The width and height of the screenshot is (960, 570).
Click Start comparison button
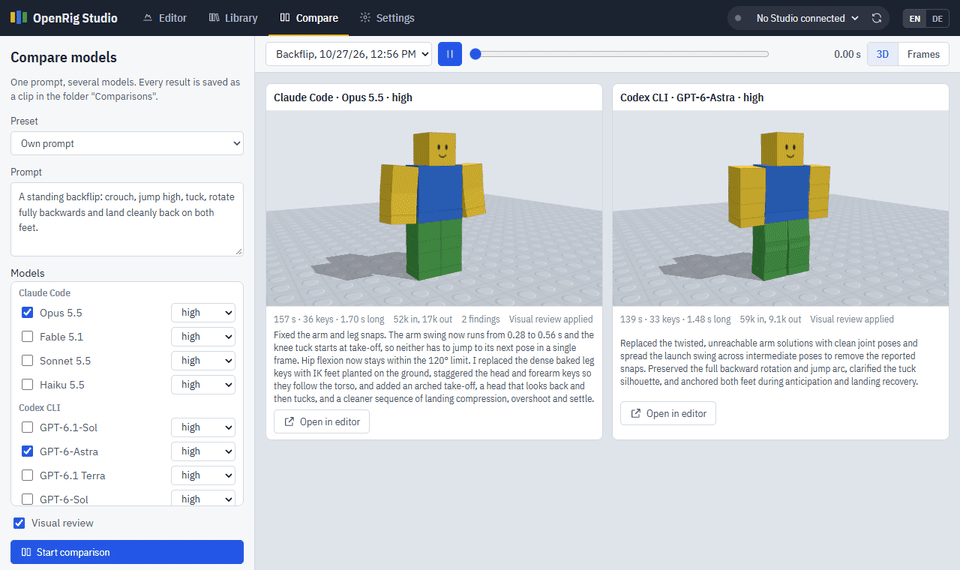point(127,552)
